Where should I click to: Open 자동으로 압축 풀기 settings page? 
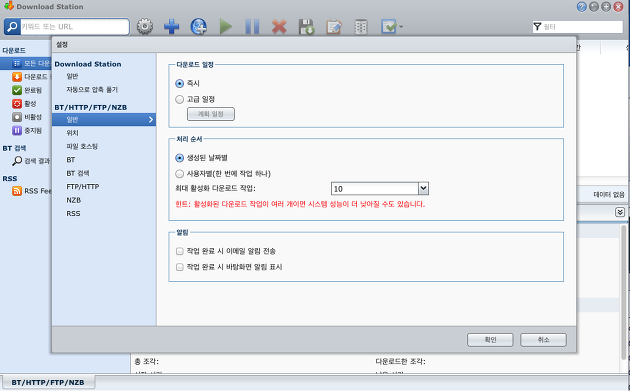coord(92,90)
